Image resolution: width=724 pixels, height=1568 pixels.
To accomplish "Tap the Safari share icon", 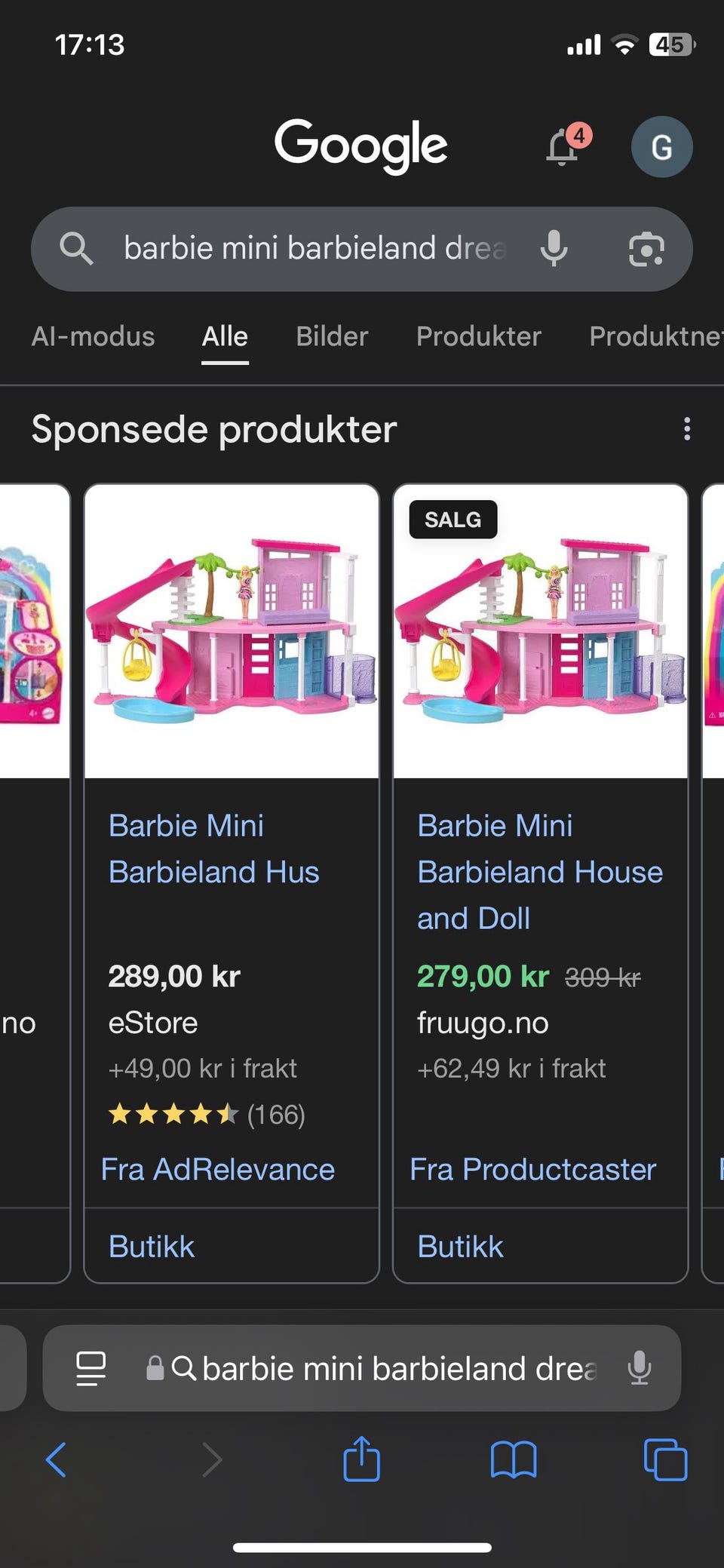I will (362, 1459).
